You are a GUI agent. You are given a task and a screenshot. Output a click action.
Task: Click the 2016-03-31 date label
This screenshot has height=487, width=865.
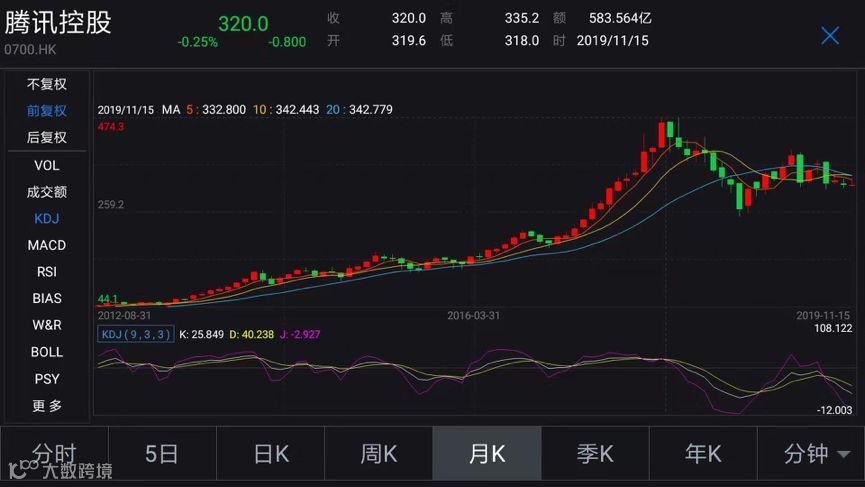473,315
